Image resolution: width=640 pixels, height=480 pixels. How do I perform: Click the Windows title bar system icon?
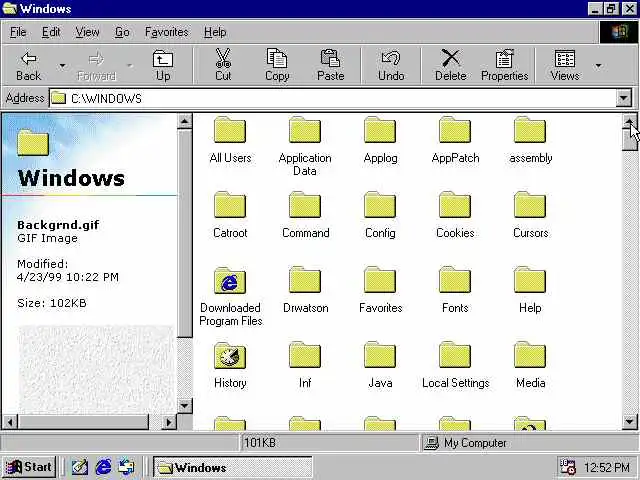click(10, 9)
